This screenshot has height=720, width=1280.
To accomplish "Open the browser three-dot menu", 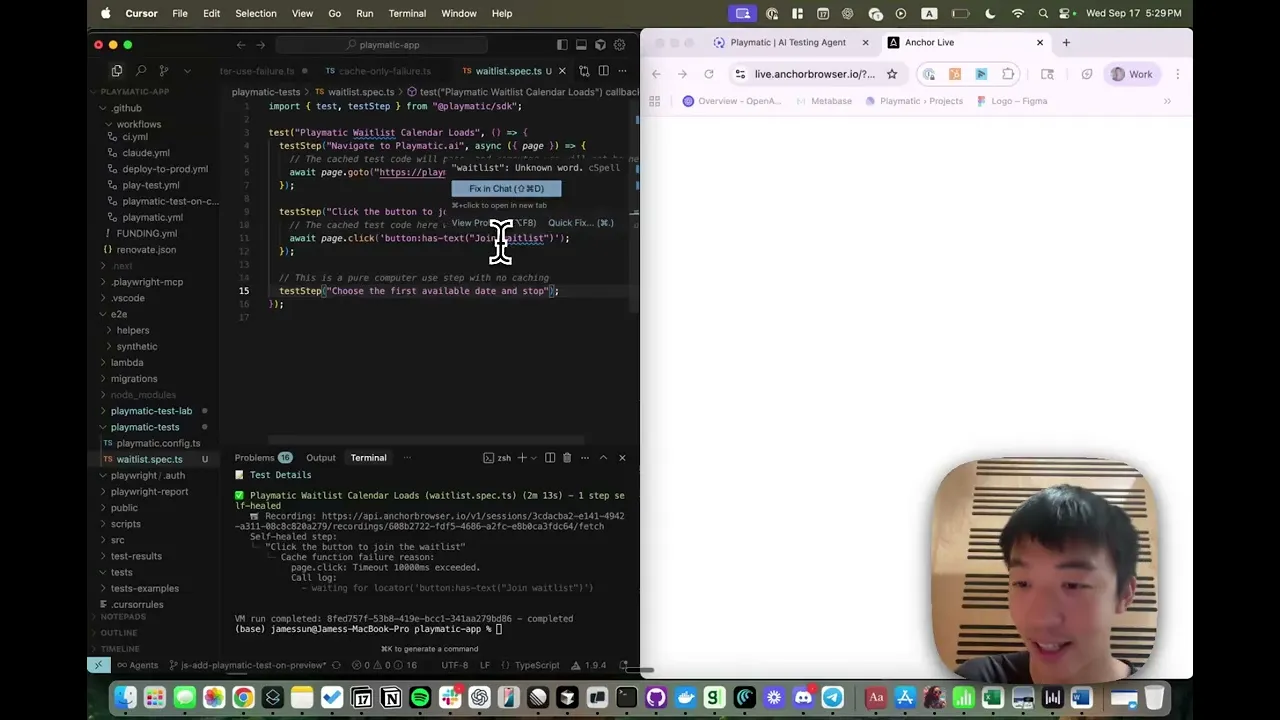I will 1178,74.
